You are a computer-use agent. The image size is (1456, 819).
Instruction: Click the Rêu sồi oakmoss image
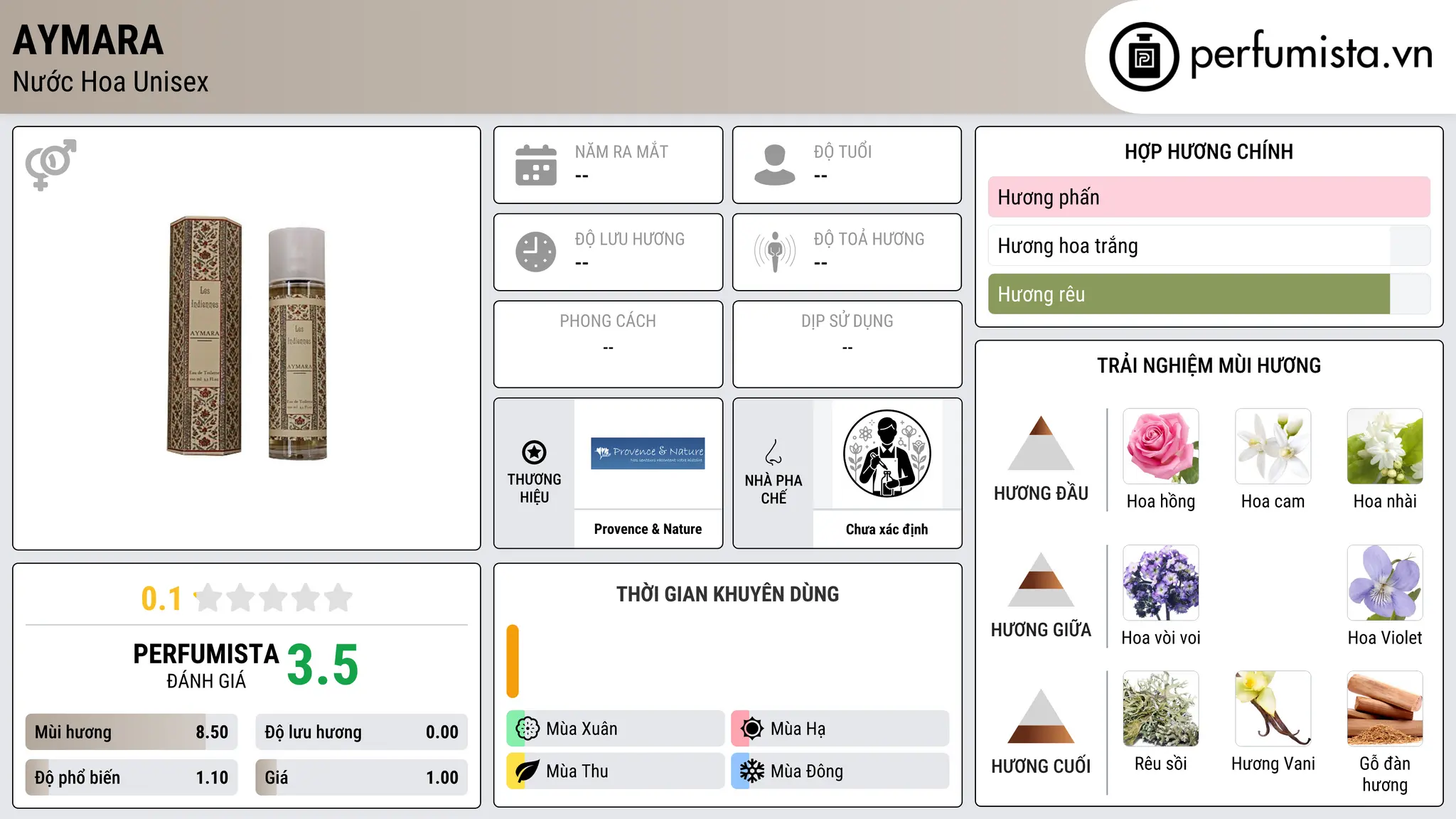tap(1161, 709)
